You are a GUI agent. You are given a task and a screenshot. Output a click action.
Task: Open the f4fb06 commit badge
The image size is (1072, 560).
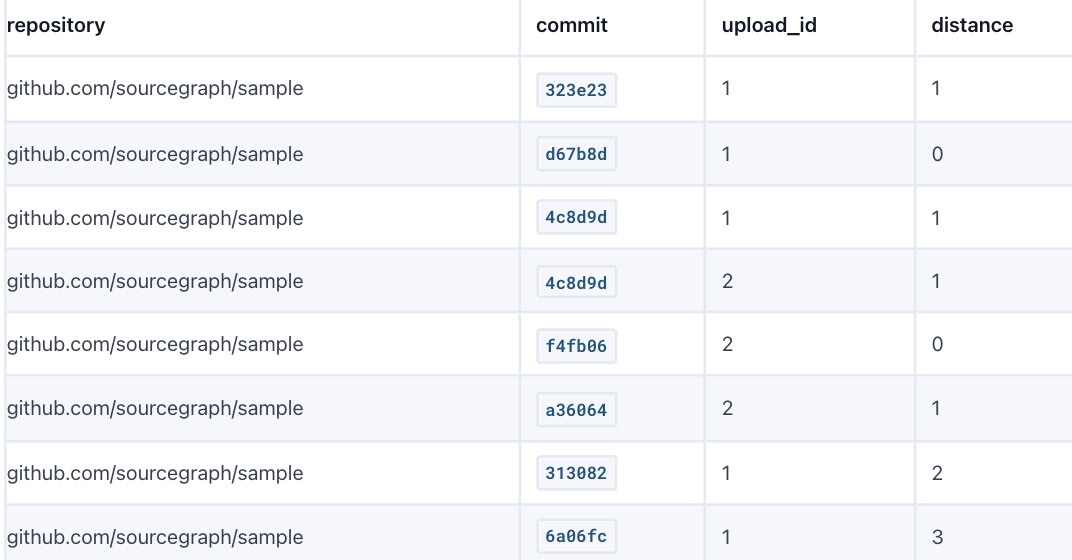(576, 346)
